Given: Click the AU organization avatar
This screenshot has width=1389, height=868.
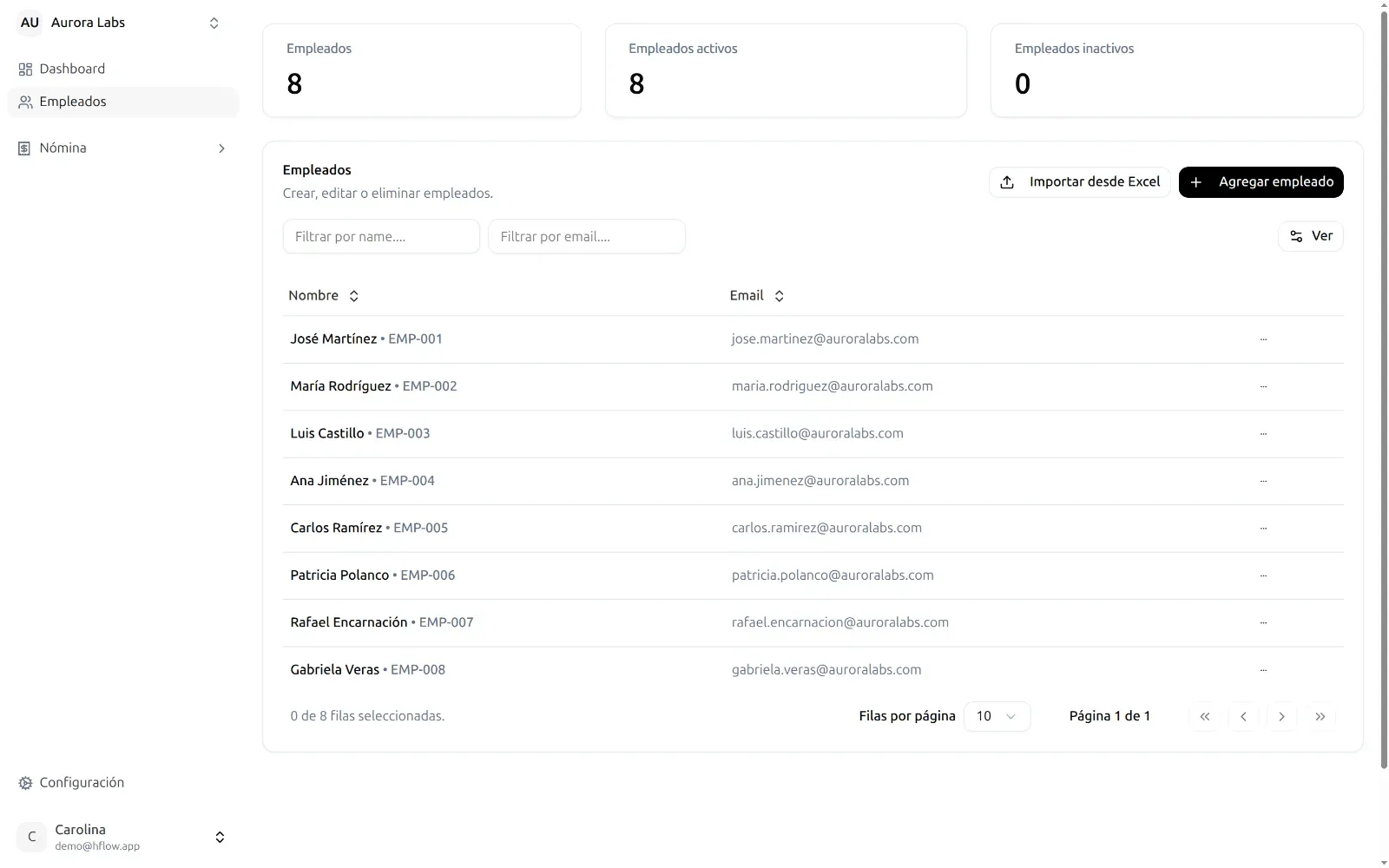Looking at the screenshot, I should pyautogui.click(x=30, y=23).
